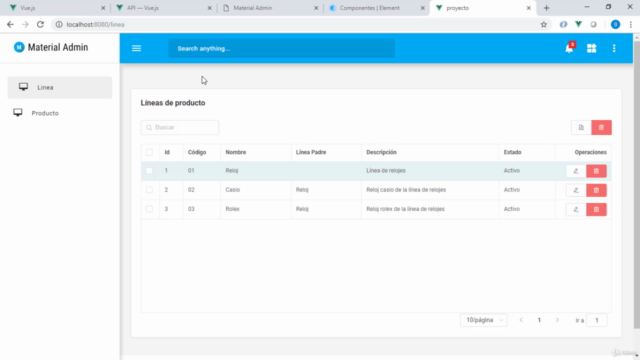640x360 pixels.
Task: Focus the Search anything field
Action: [282, 49]
